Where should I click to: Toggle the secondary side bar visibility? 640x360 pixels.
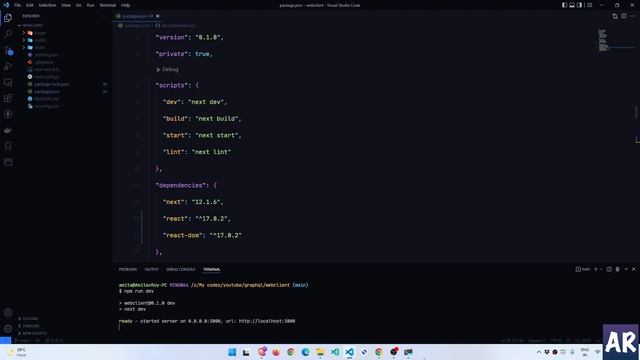tap(580, 5)
